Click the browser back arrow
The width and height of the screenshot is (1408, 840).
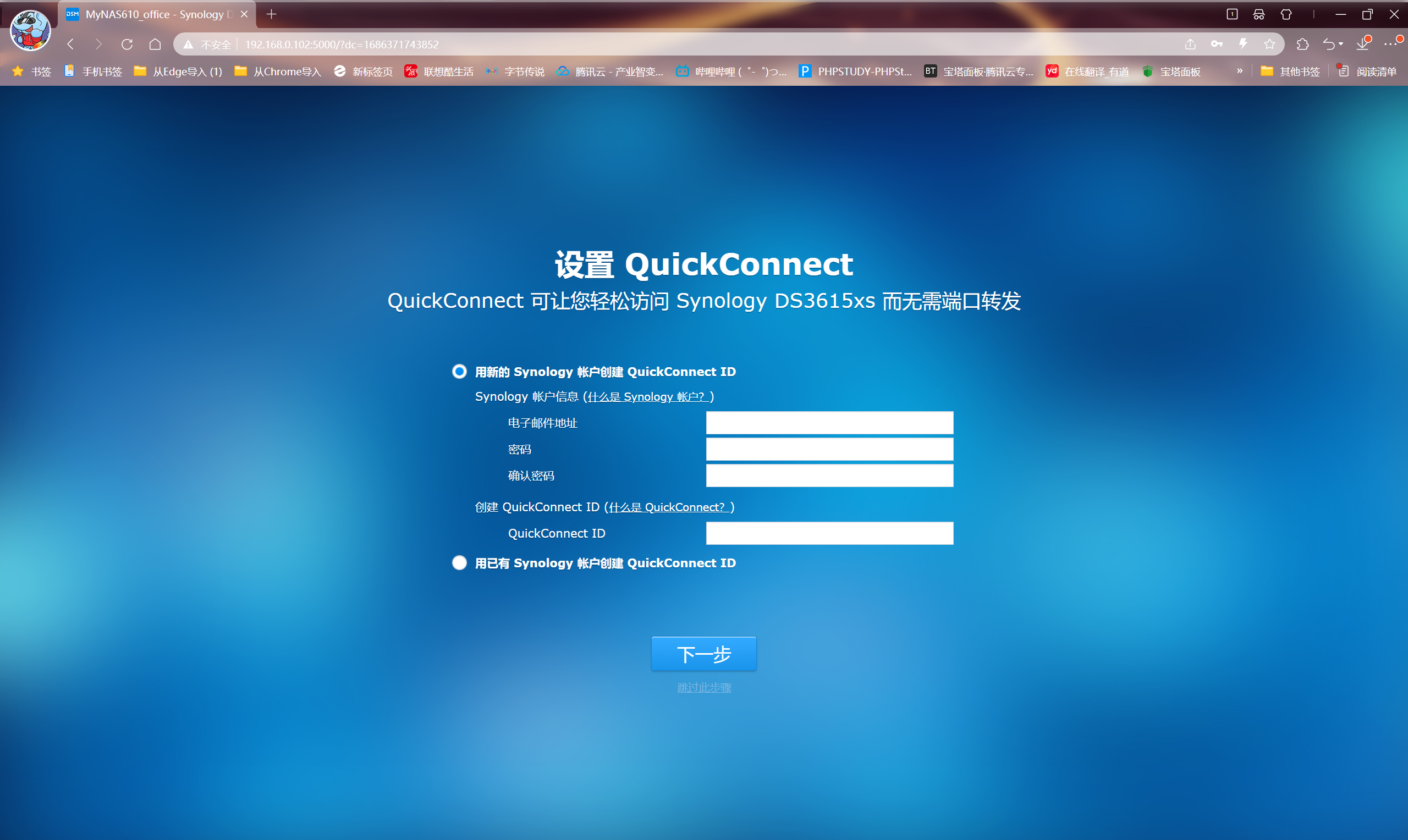click(x=71, y=44)
